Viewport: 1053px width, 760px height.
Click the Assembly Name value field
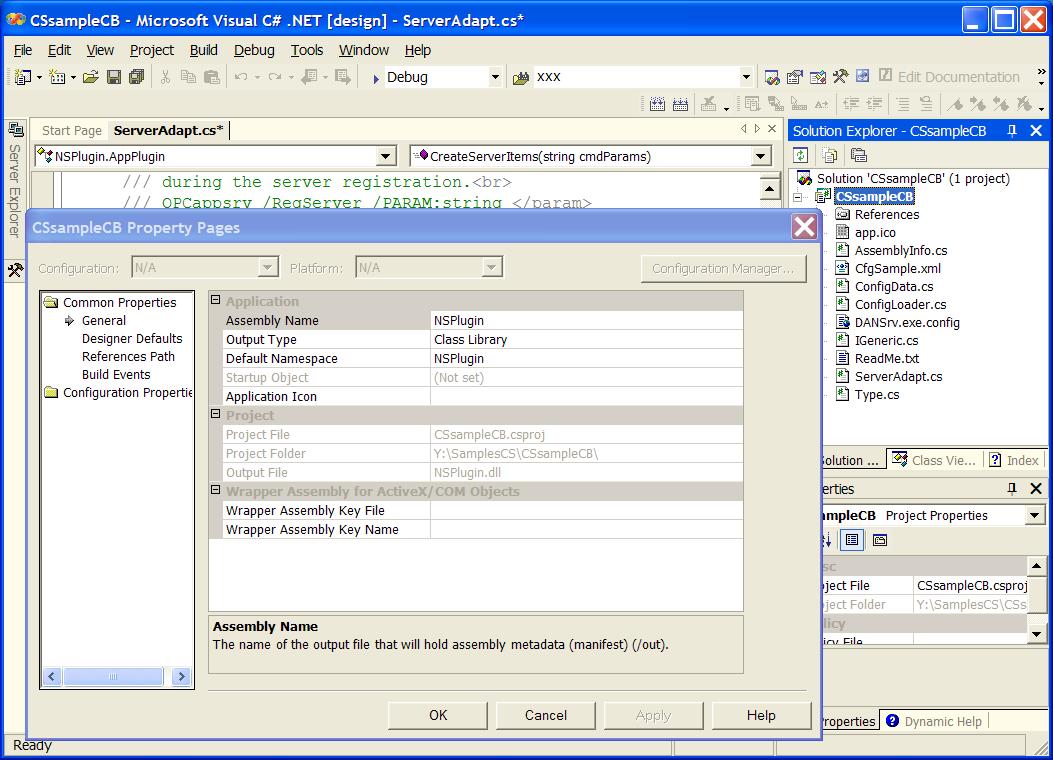tap(587, 320)
